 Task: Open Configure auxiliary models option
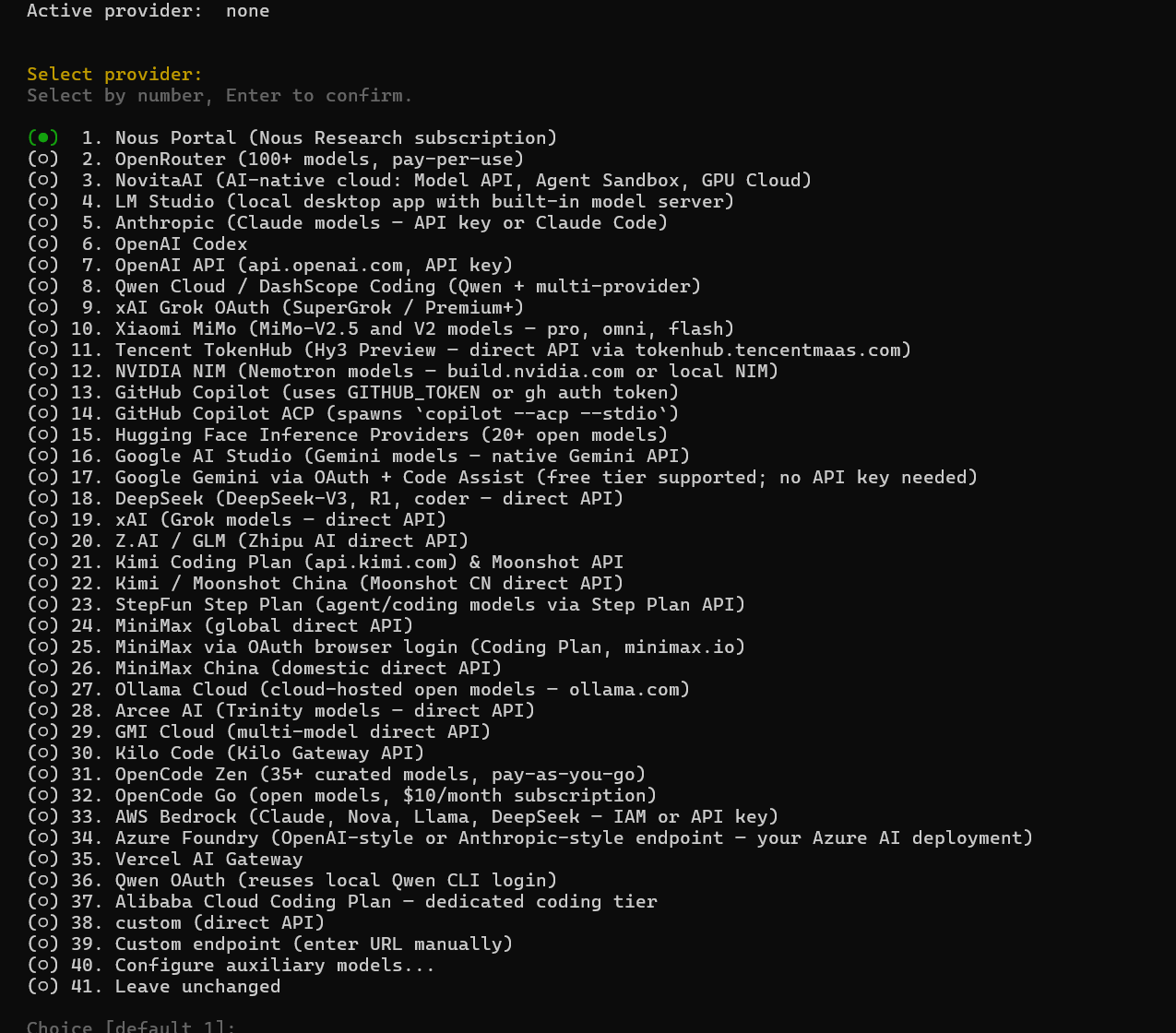[x=232, y=965]
